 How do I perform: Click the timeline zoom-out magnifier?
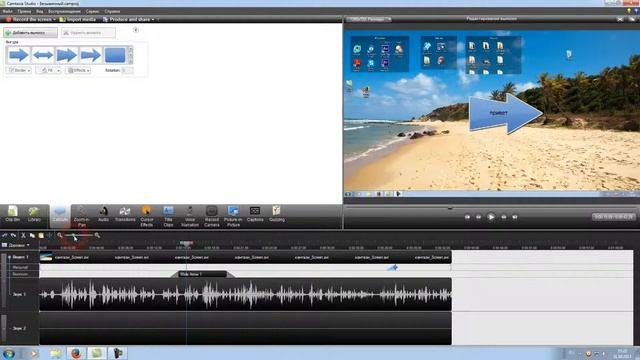coord(60,236)
